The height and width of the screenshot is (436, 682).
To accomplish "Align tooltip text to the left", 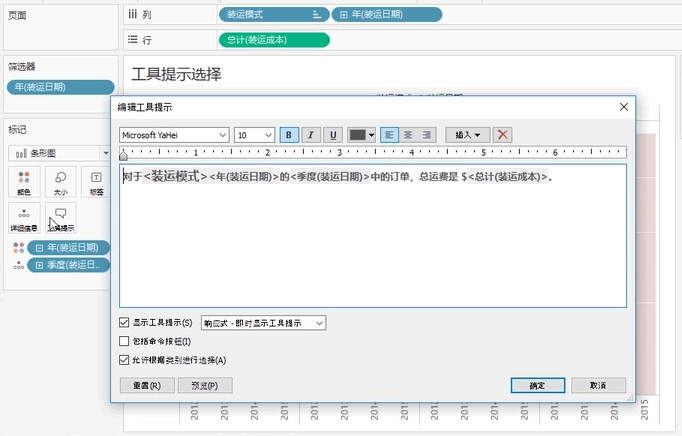I will coord(390,135).
